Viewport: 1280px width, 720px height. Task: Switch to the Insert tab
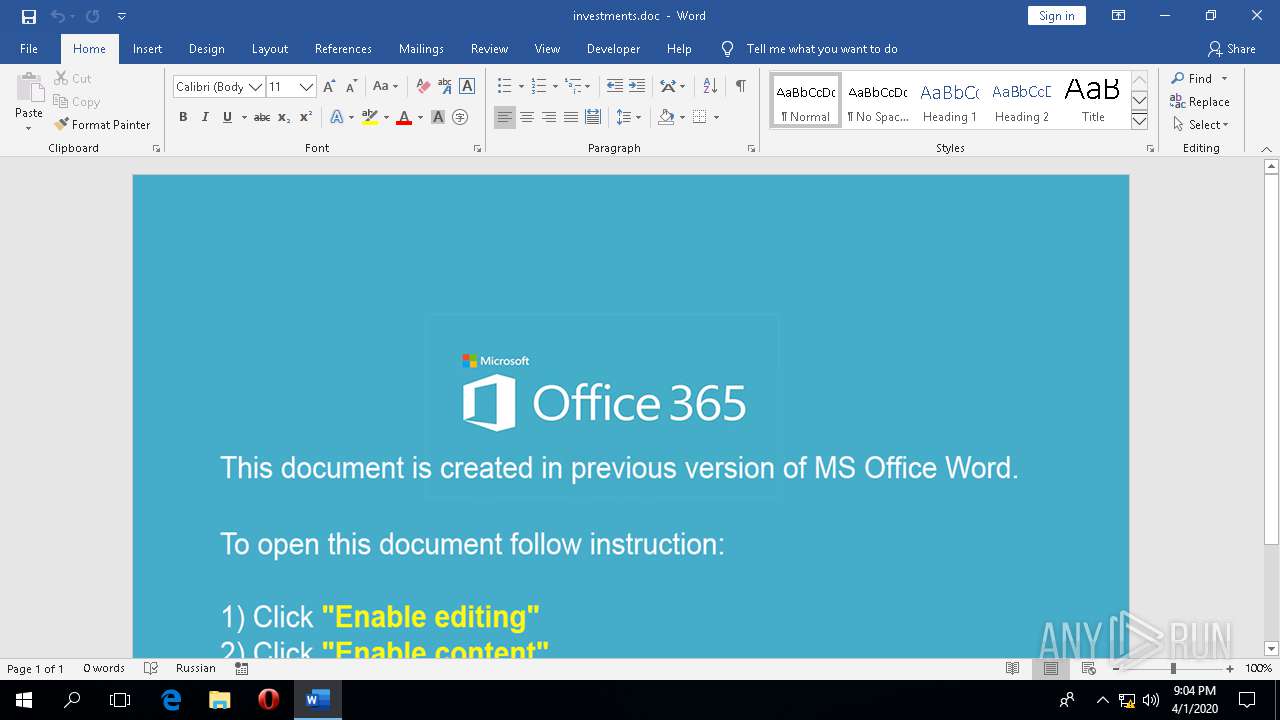[x=148, y=49]
